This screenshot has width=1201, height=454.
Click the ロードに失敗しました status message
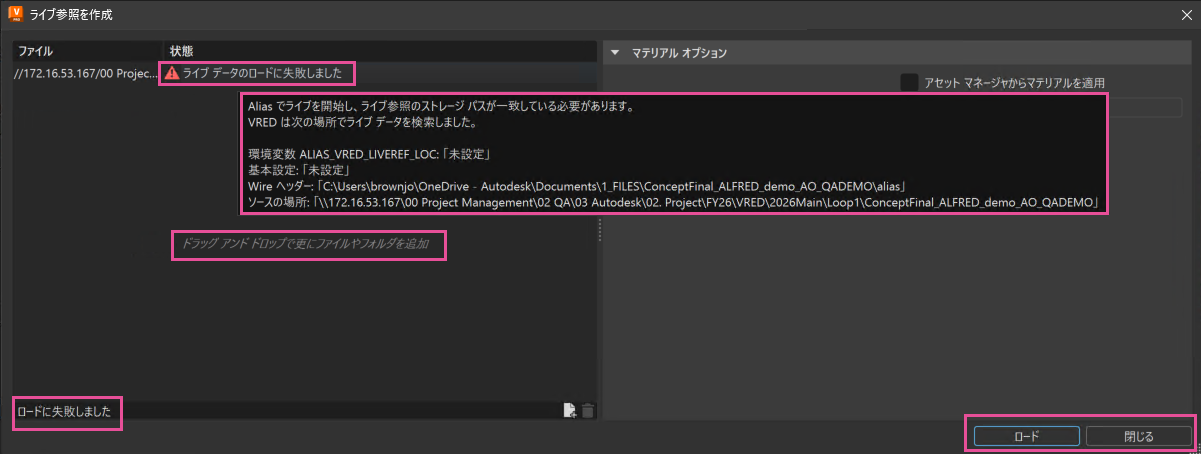[65, 411]
